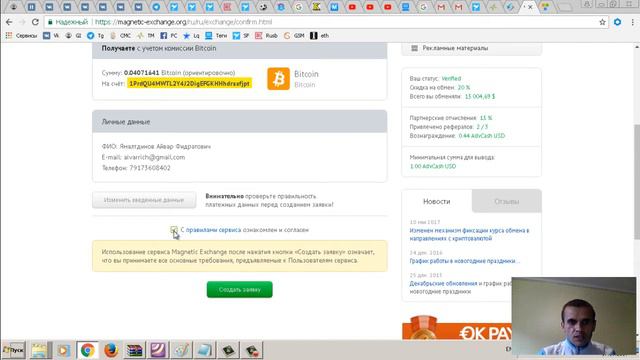Open the blue hexagon extension icon
640x360 pixels.
coord(618,22)
